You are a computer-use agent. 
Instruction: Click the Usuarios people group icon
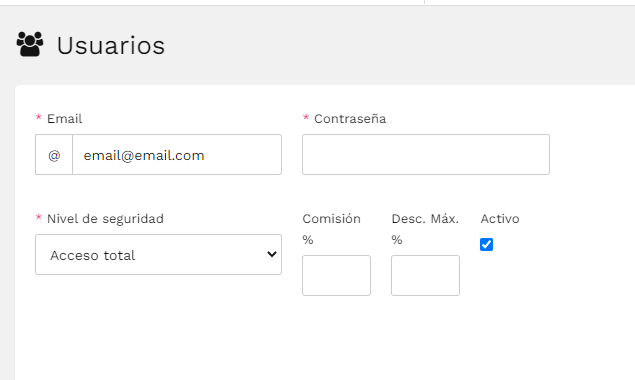[30, 44]
